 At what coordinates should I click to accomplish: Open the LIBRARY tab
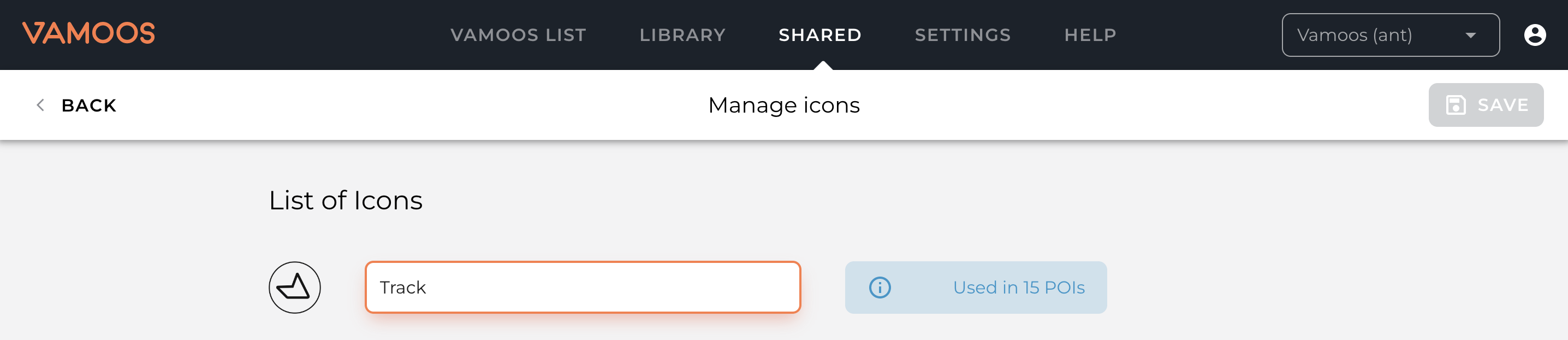[682, 35]
